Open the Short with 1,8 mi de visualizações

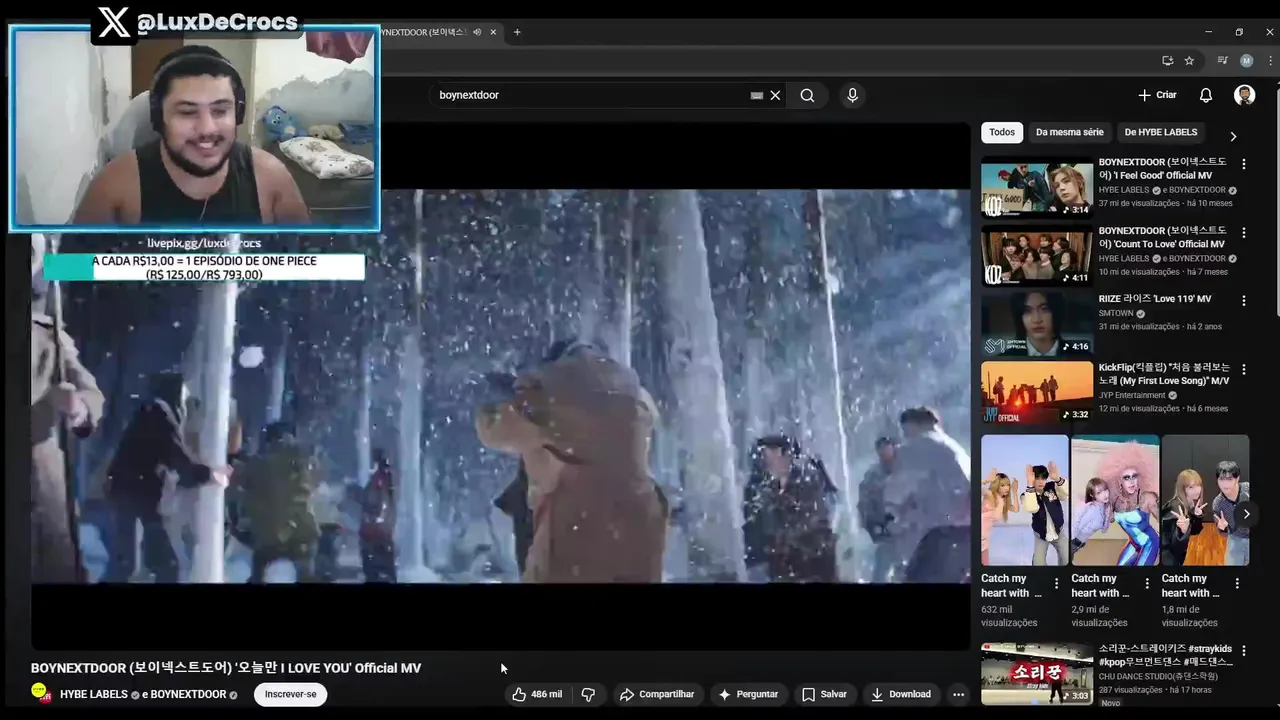[x=1205, y=500]
